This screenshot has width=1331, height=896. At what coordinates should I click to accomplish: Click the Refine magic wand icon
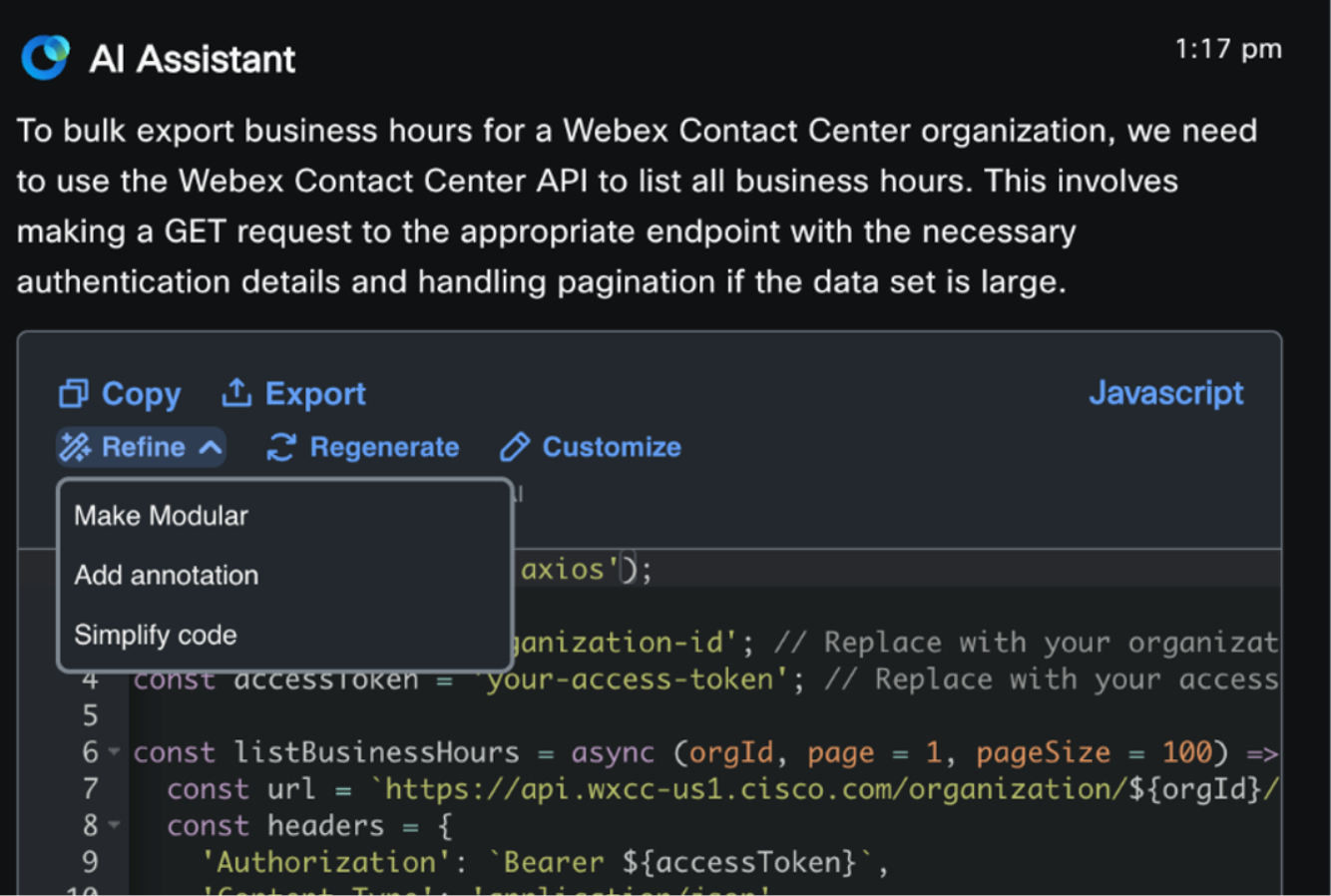(75, 447)
